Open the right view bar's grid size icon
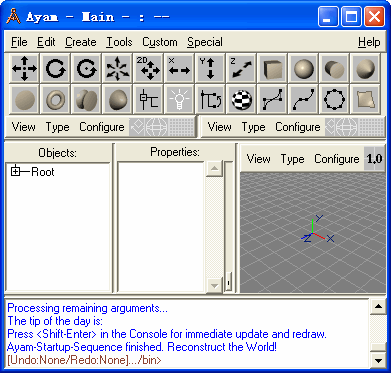Screen dimensions: 391x373 pyautogui.click(x=371, y=127)
